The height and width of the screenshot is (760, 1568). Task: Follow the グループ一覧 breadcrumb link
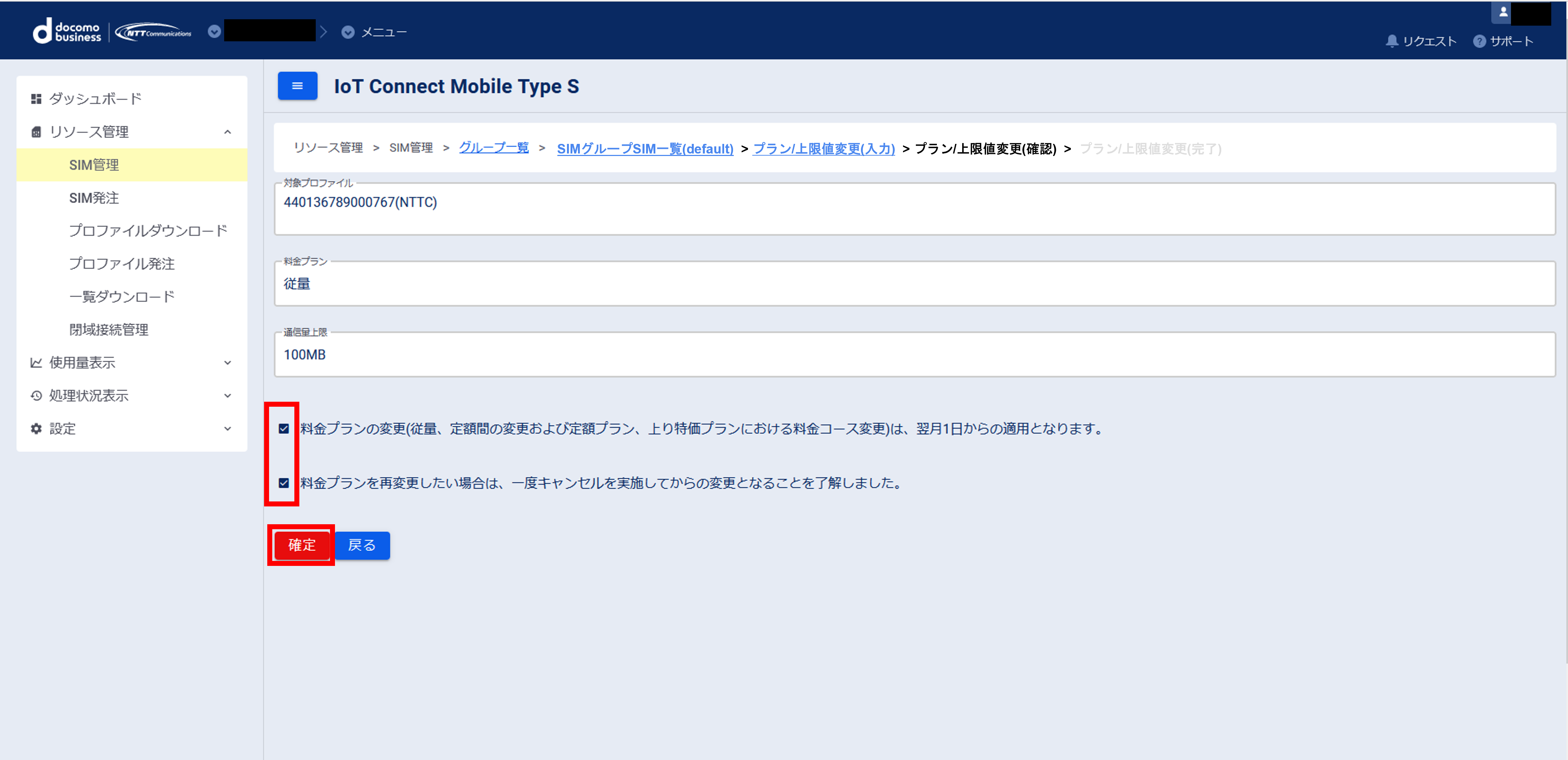point(493,148)
